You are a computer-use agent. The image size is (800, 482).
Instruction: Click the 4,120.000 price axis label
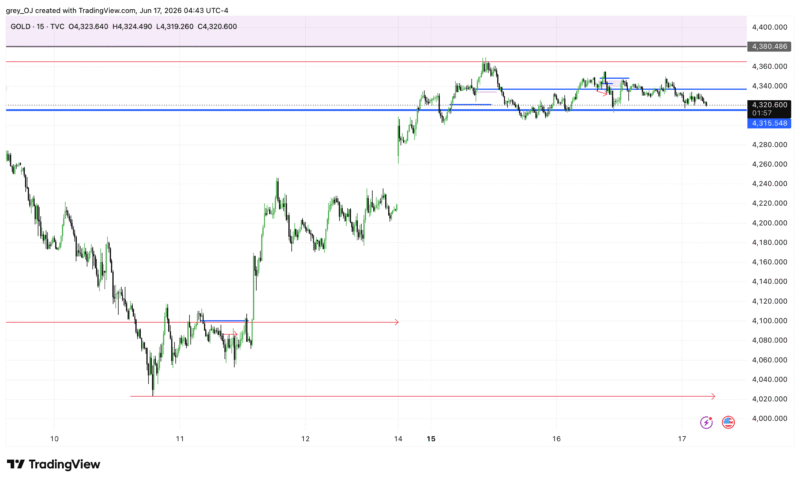click(x=769, y=301)
